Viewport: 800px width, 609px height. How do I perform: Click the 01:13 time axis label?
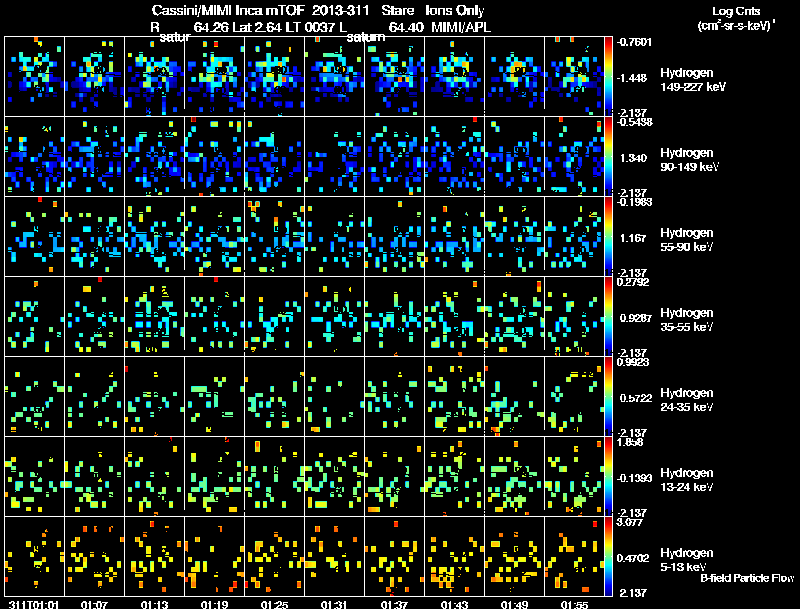(x=154, y=604)
